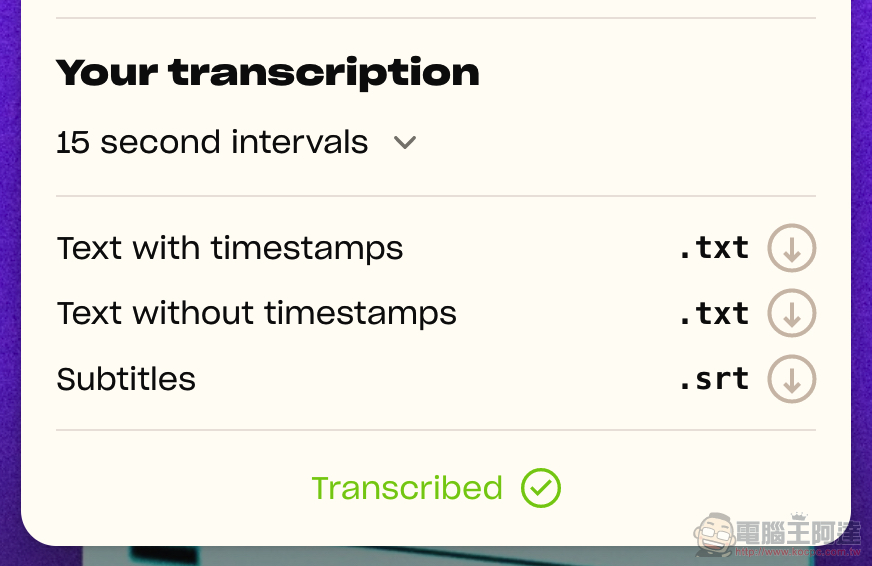Download the Text with timestamps file

(792, 249)
